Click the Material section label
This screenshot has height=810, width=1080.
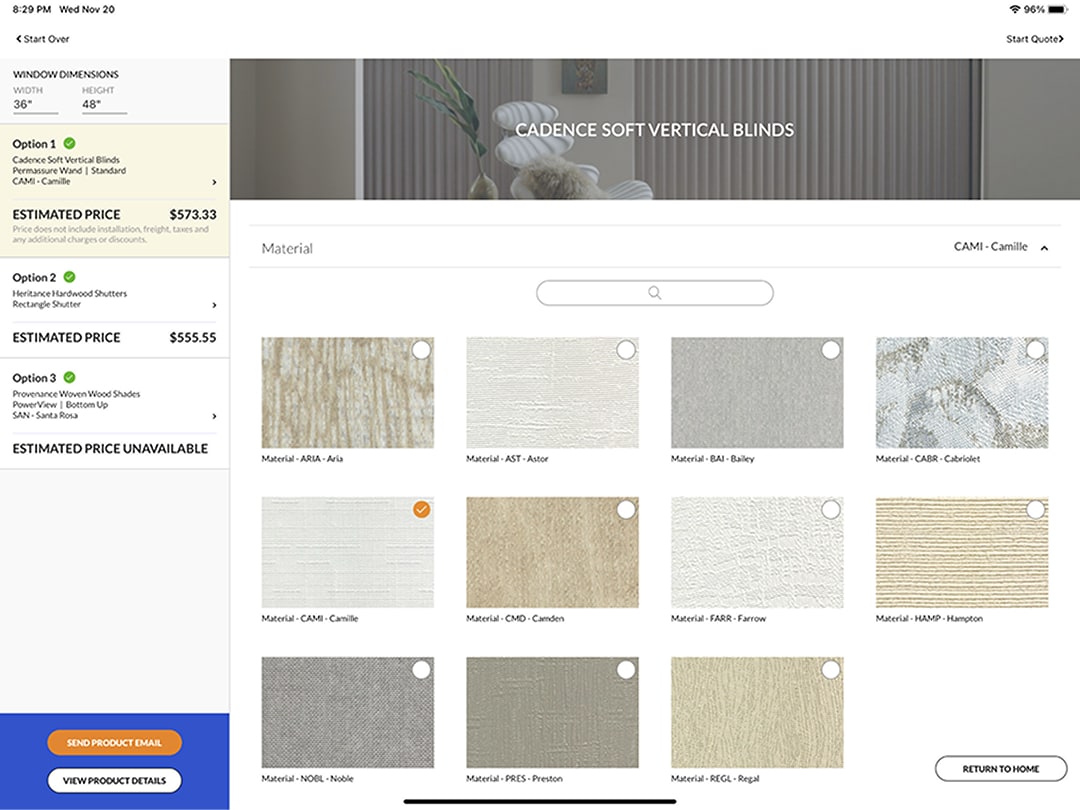(287, 249)
